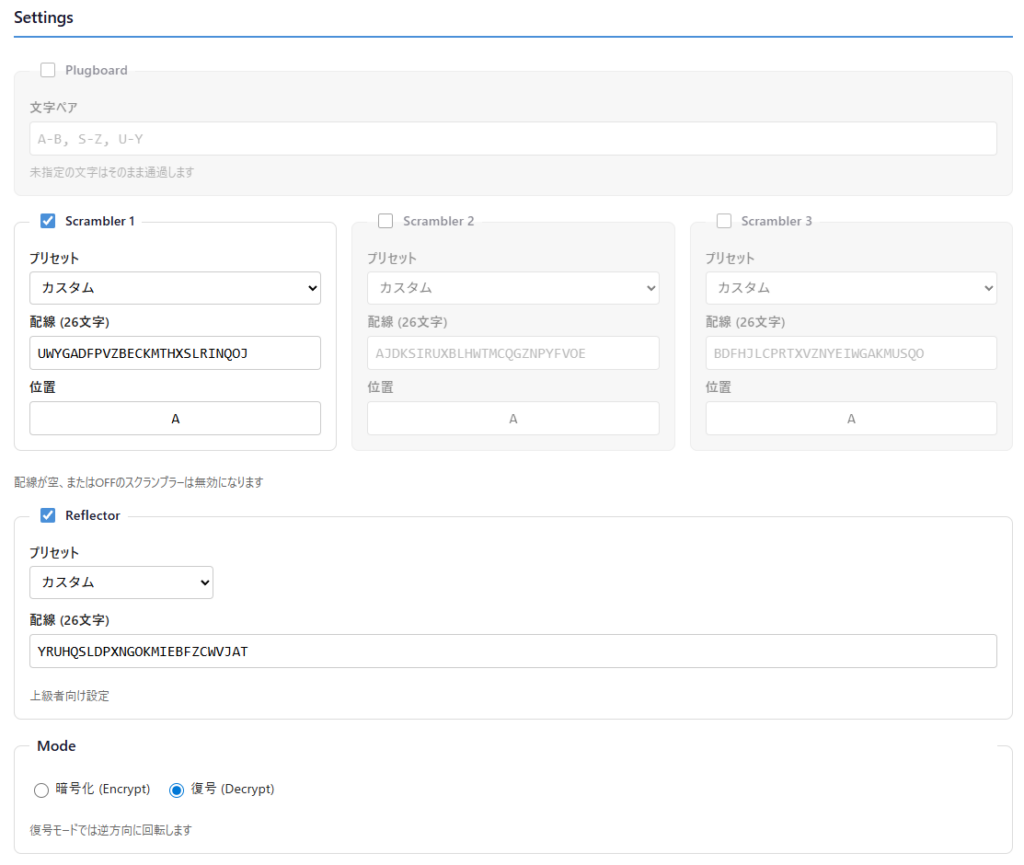Enable the Plugboard checkbox
Image resolution: width=1024 pixels, height=865 pixels.
48,70
